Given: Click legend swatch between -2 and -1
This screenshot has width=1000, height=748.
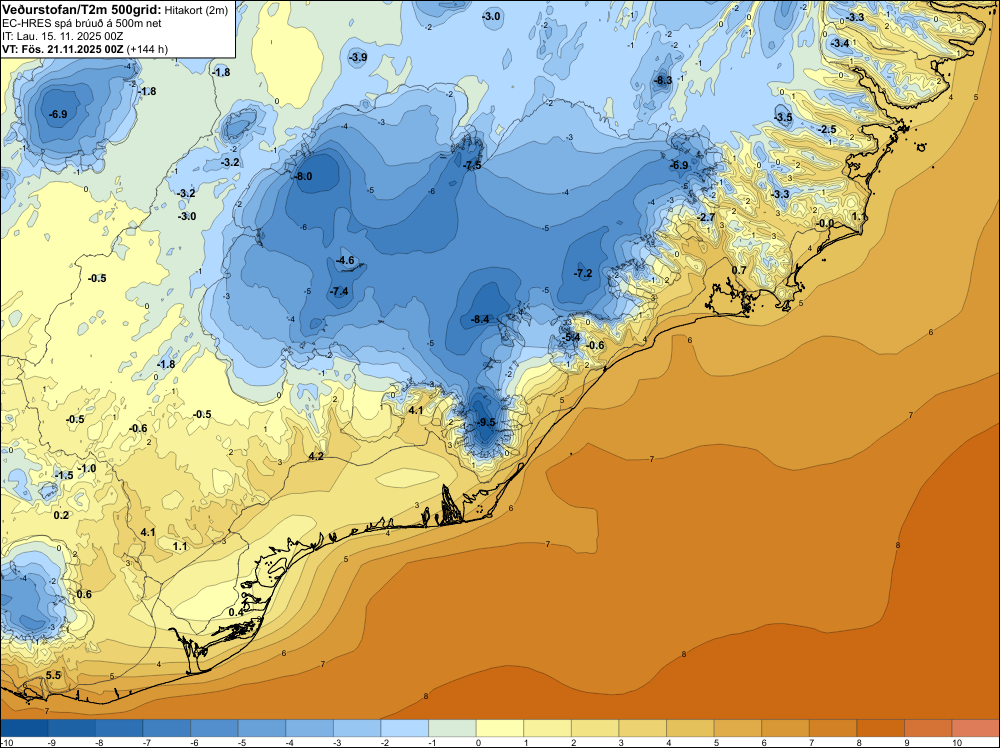Looking at the screenshot, I should 404,728.
